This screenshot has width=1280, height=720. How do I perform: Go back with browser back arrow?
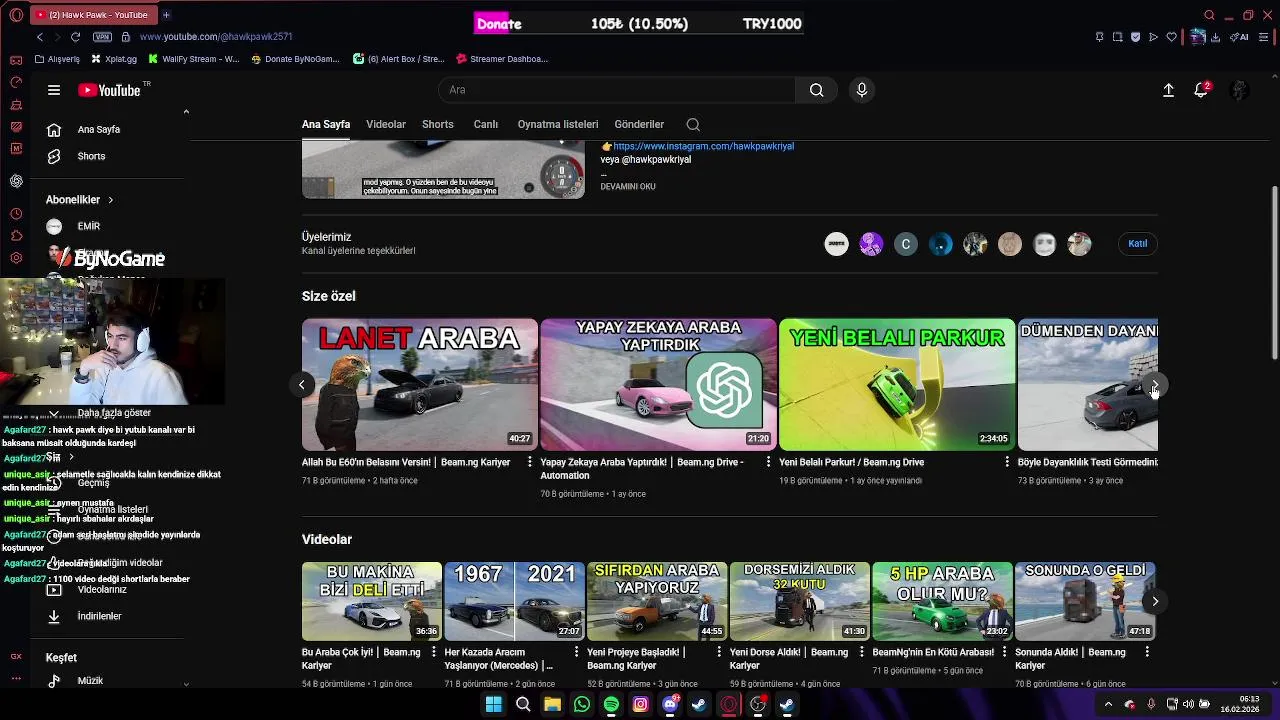[40, 37]
